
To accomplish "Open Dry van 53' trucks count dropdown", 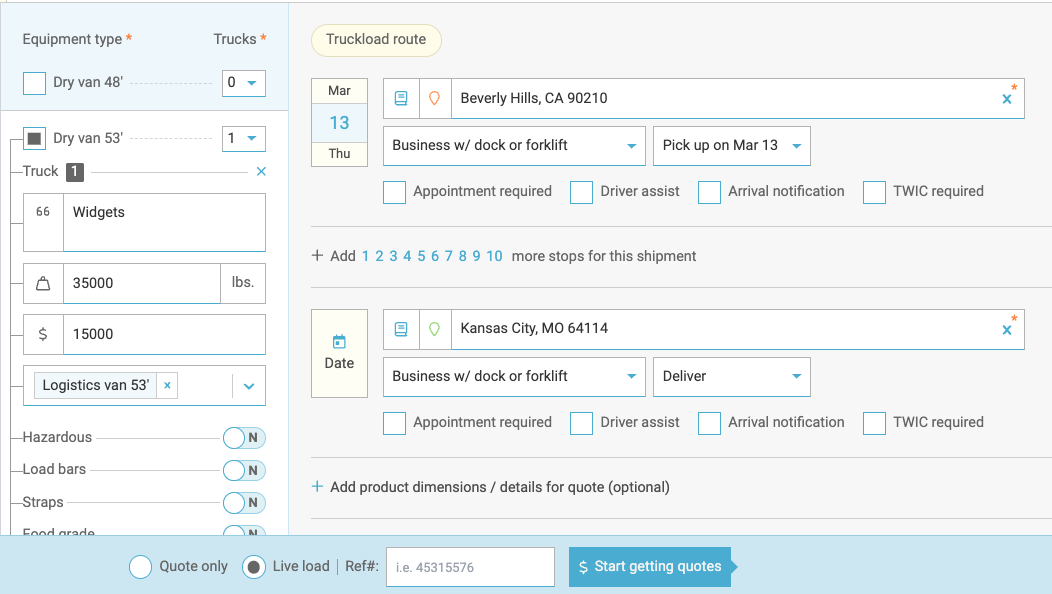I will (244, 139).
